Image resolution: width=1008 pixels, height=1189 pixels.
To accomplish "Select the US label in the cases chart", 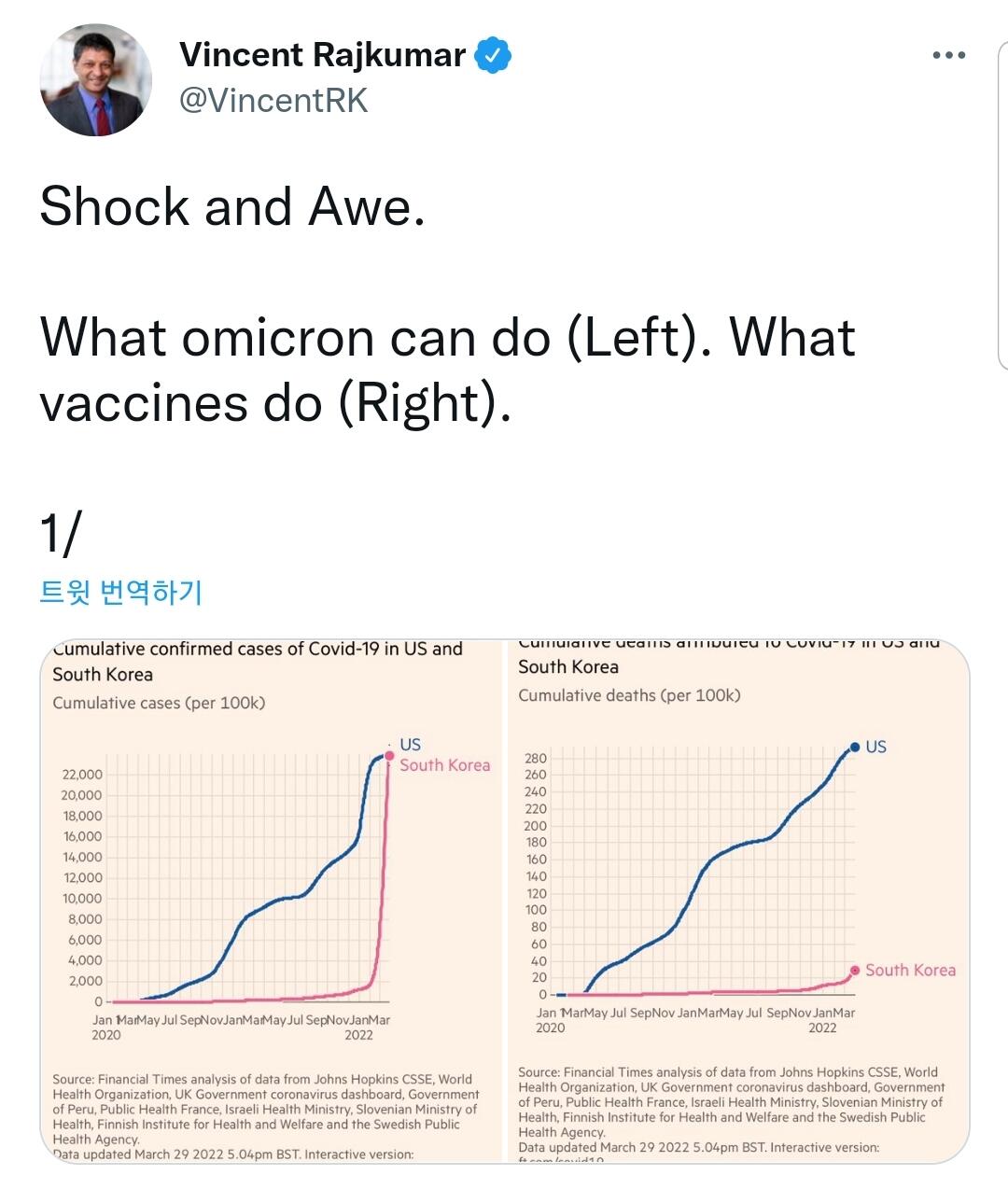I will point(410,745).
